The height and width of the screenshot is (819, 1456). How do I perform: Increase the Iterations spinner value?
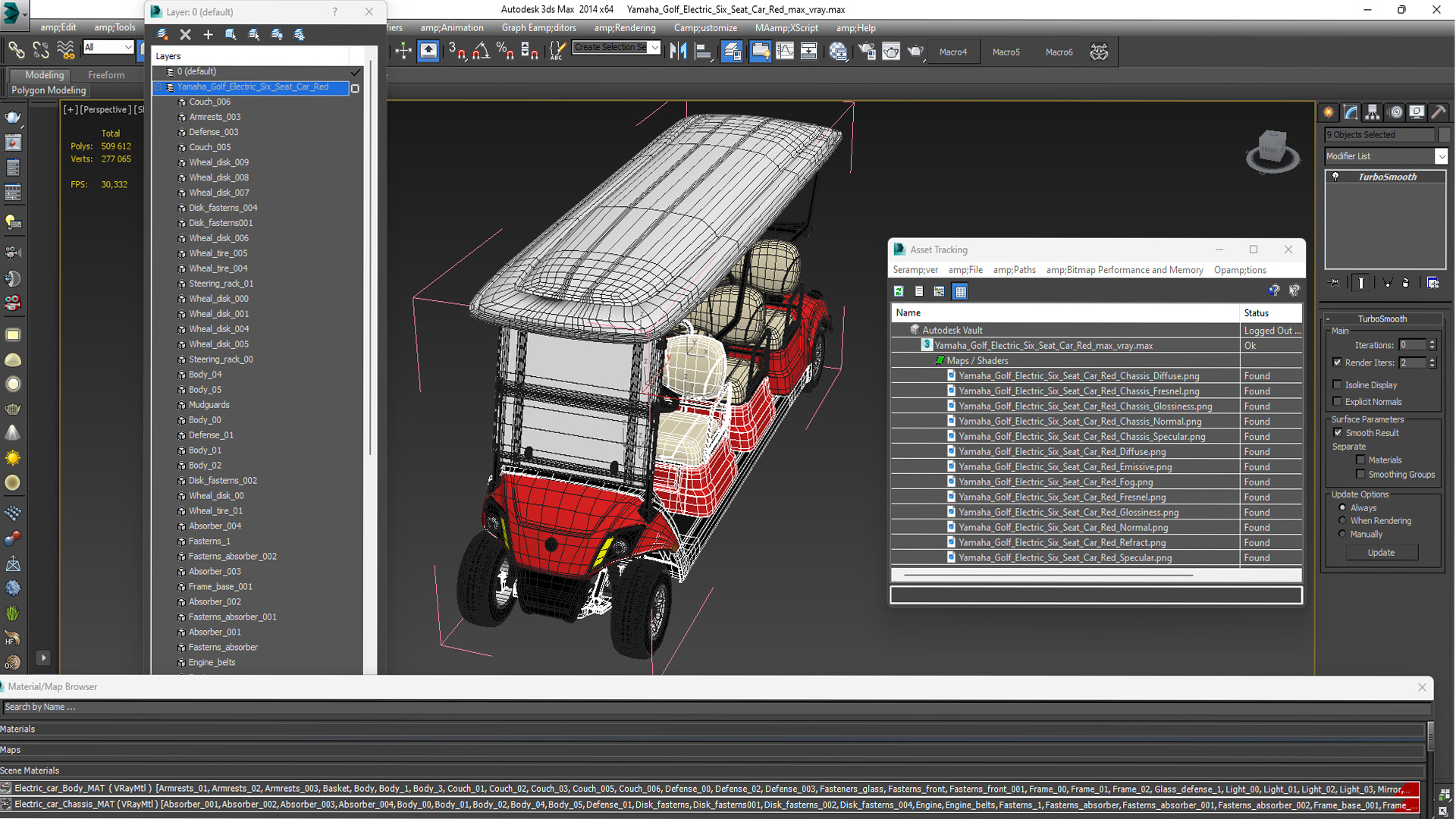(1432, 341)
